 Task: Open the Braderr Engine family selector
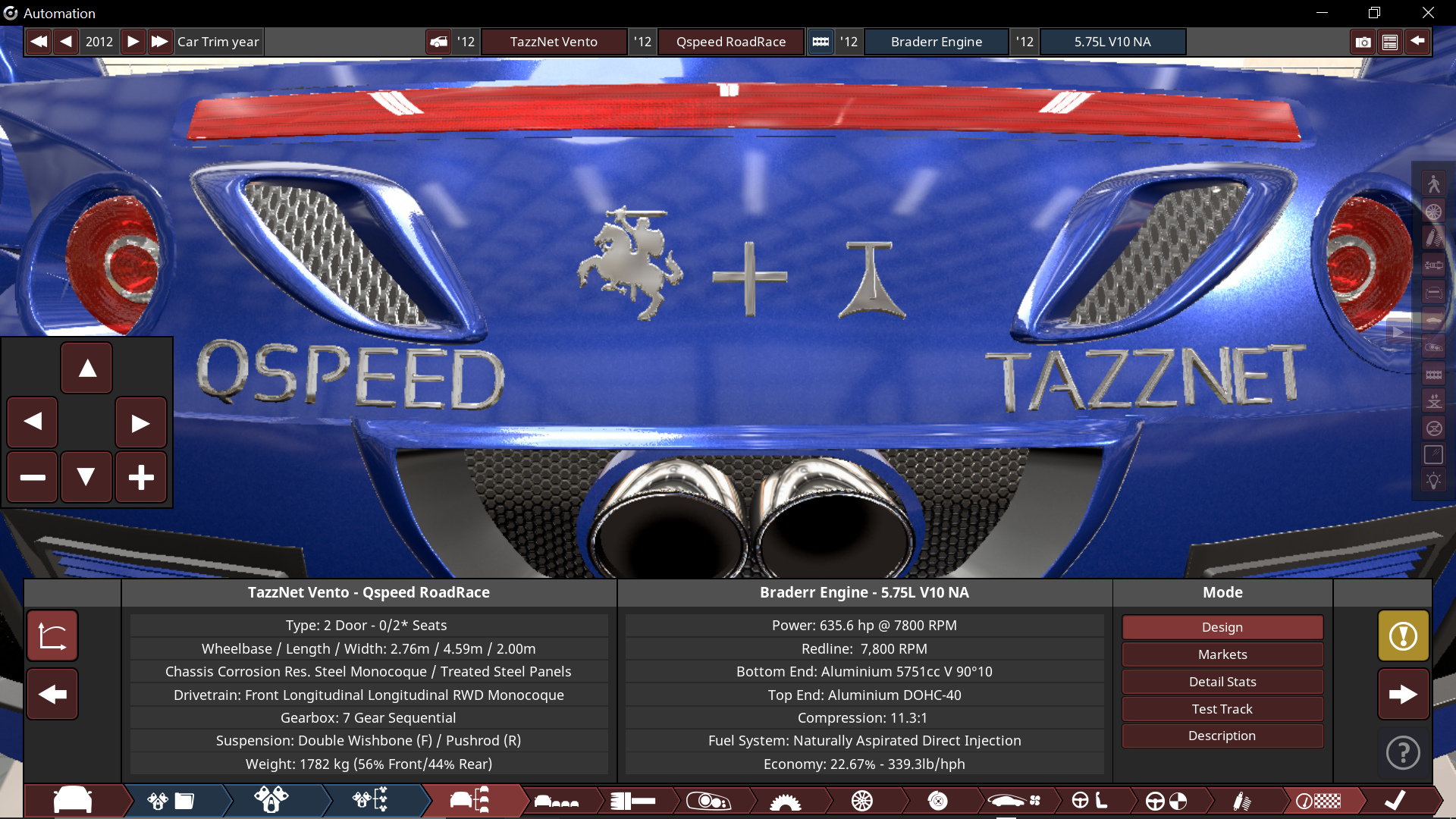[x=937, y=42]
